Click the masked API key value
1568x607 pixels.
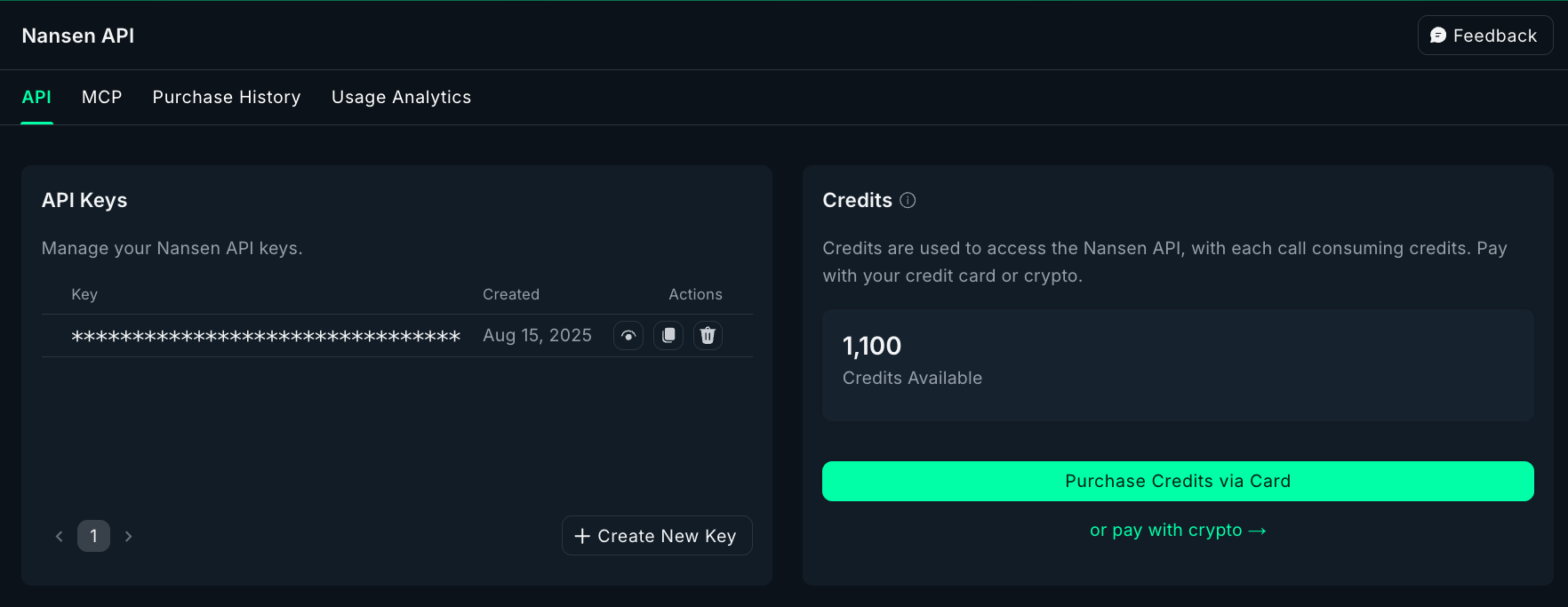266,336
